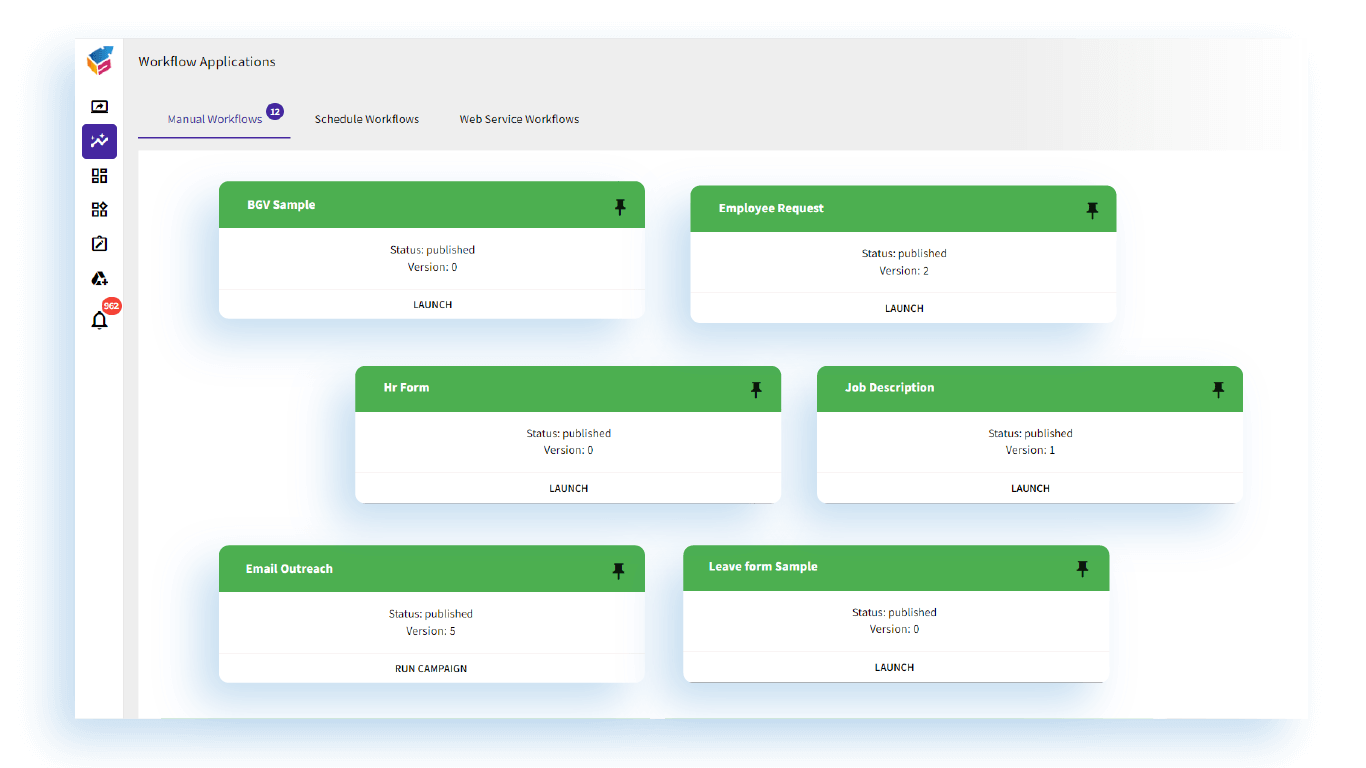The width and height of the screenshot is (1366, 768).
Task: Switch to Schedule Workflows tab
Action: [x=367, y=119]
